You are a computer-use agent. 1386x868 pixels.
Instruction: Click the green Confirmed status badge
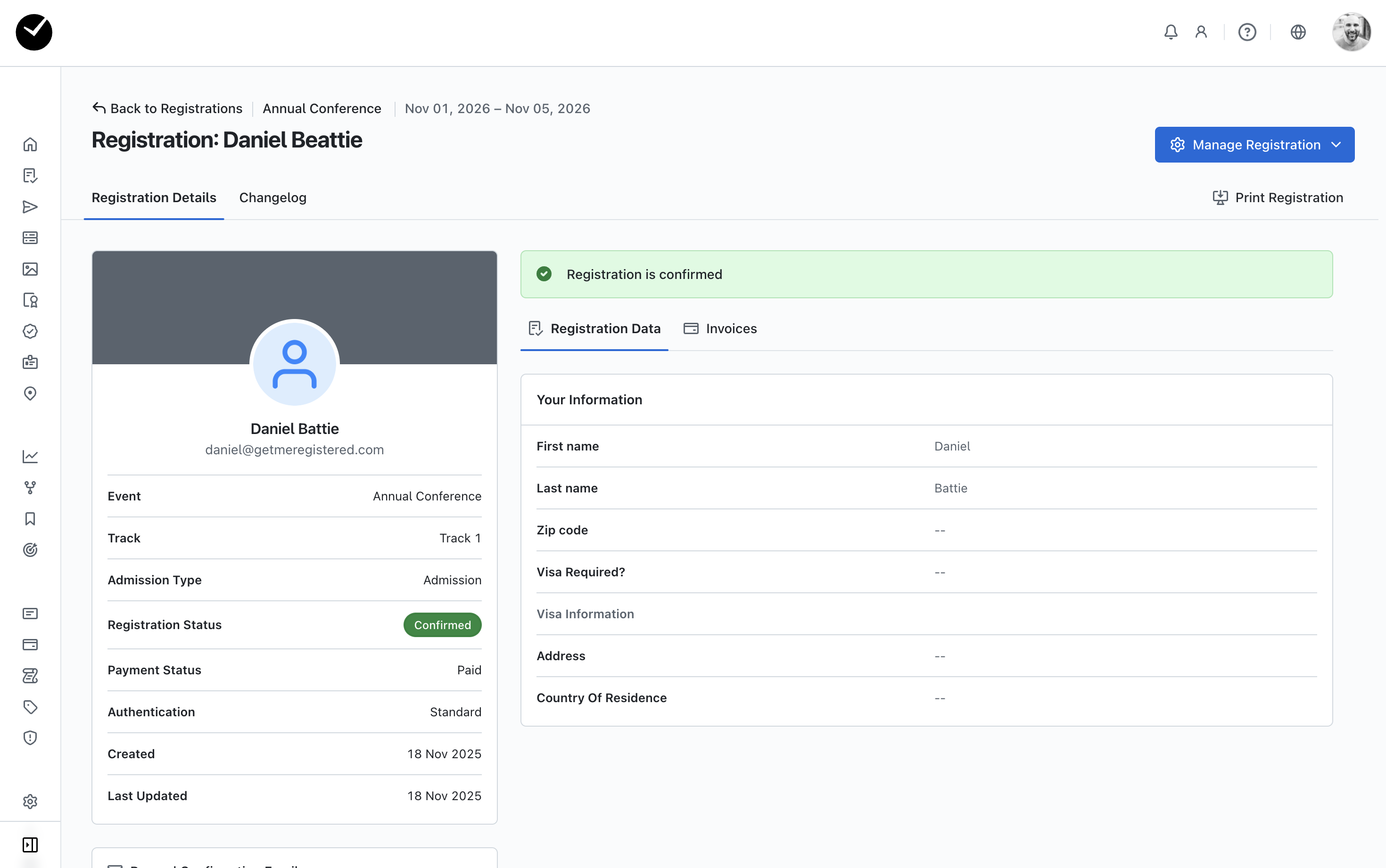click(x=442, y=624)
